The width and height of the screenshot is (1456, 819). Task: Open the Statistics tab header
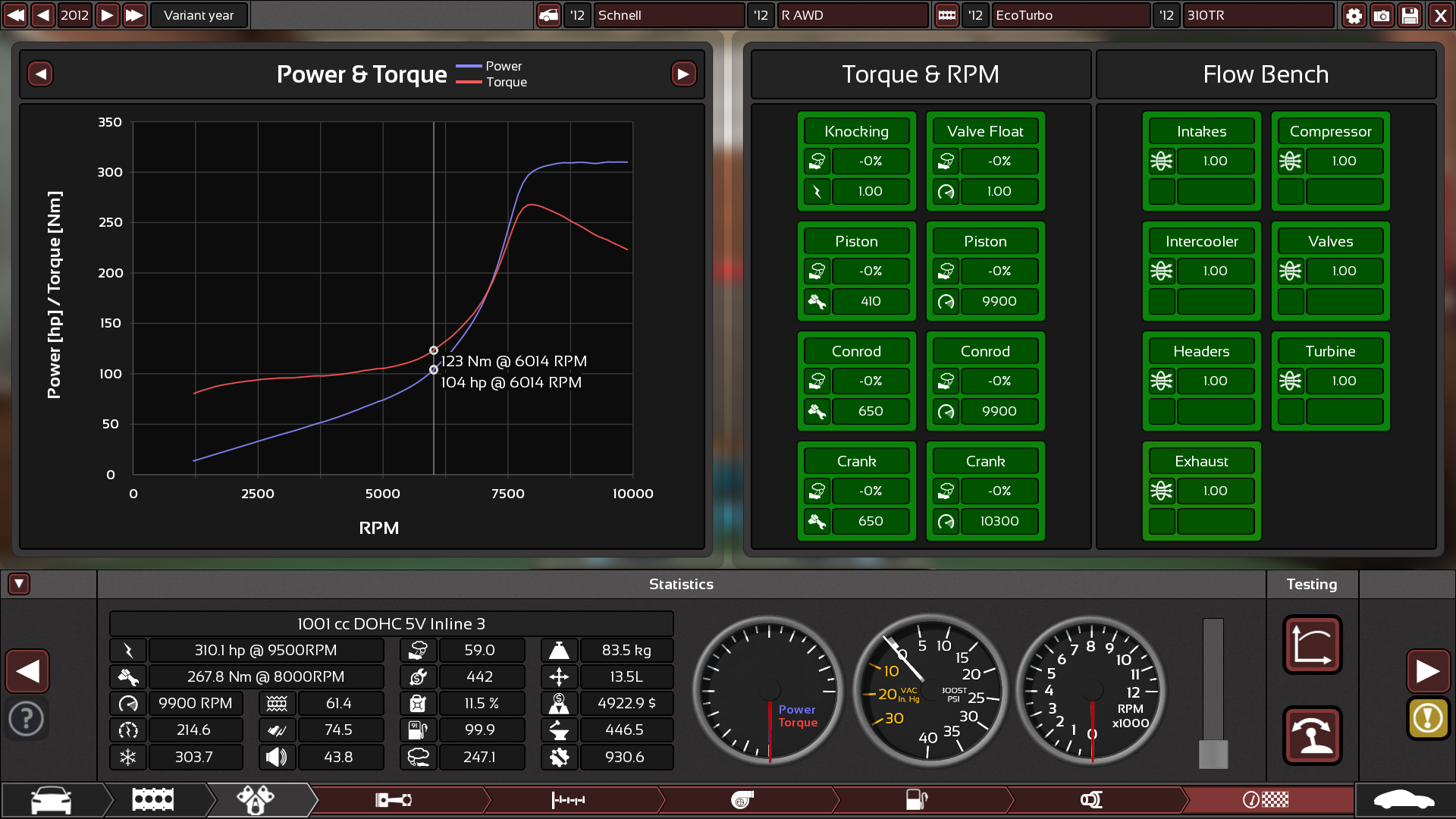click(x=681, y=584)
